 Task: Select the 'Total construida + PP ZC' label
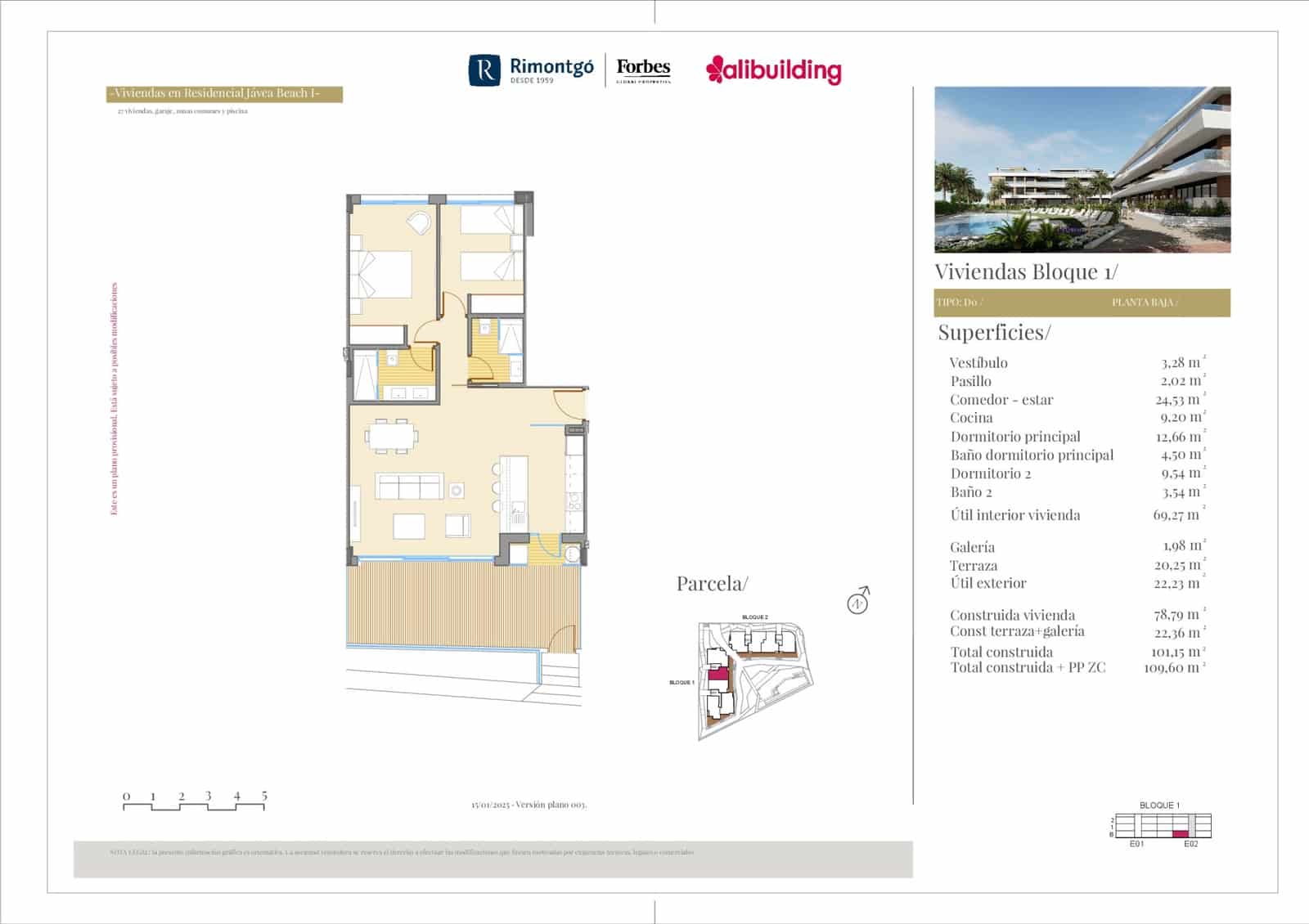pyautogui.click(x=1028, y=668)
